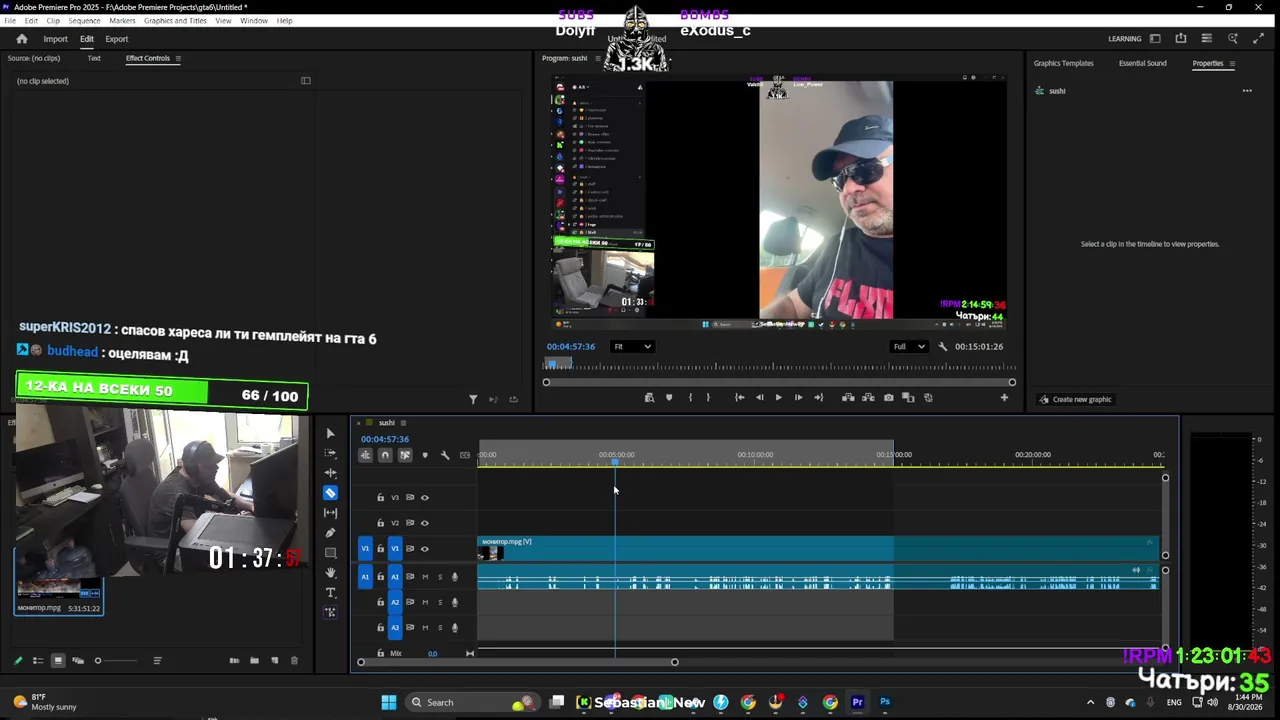The image size is (1280, 720).
Task: Select the Selection tool arrow
Action: (x=331, y=433)
